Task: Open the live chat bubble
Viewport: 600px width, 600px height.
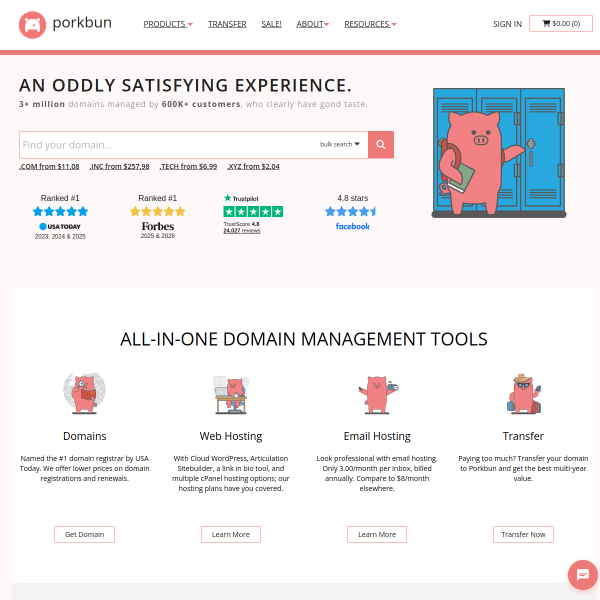Action: (x=582, y=574)
